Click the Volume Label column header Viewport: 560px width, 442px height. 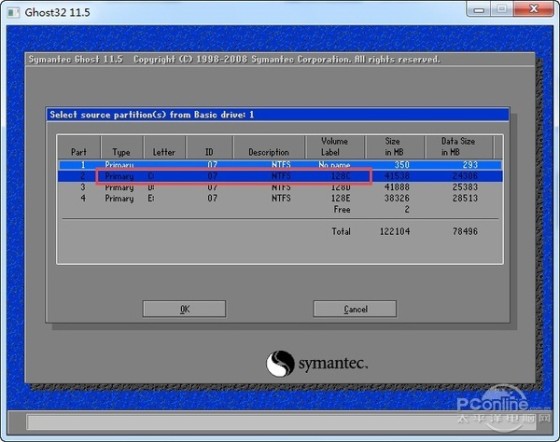(335, 147)
